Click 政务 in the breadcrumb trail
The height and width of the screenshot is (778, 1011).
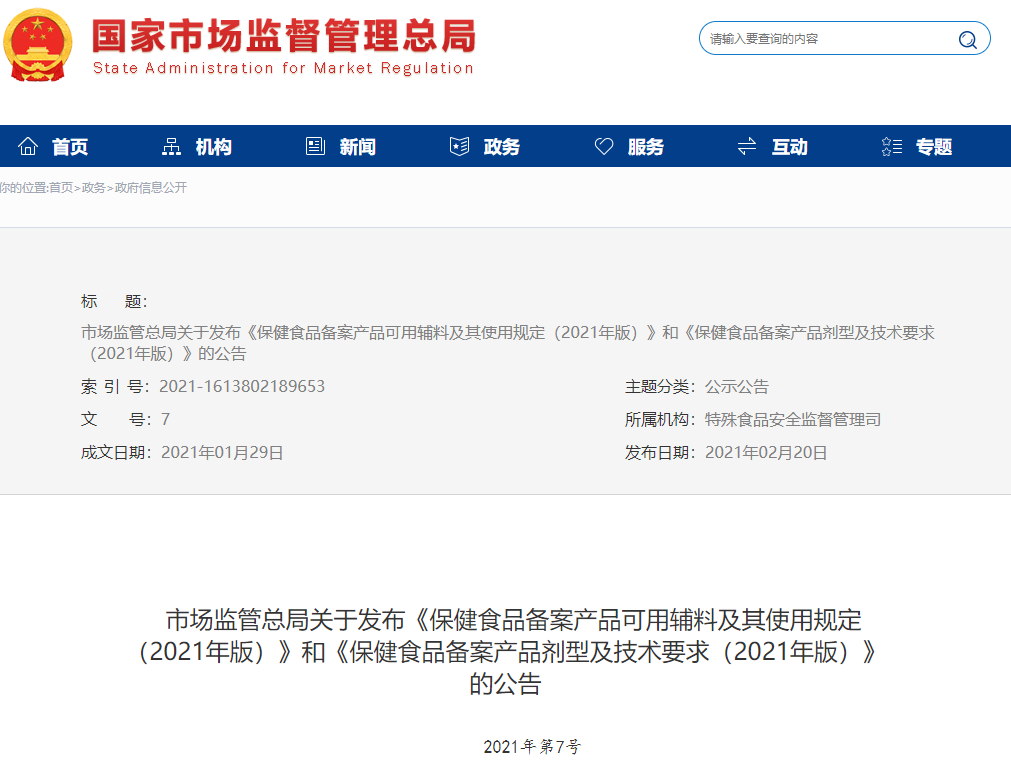(x=93, y=188)
